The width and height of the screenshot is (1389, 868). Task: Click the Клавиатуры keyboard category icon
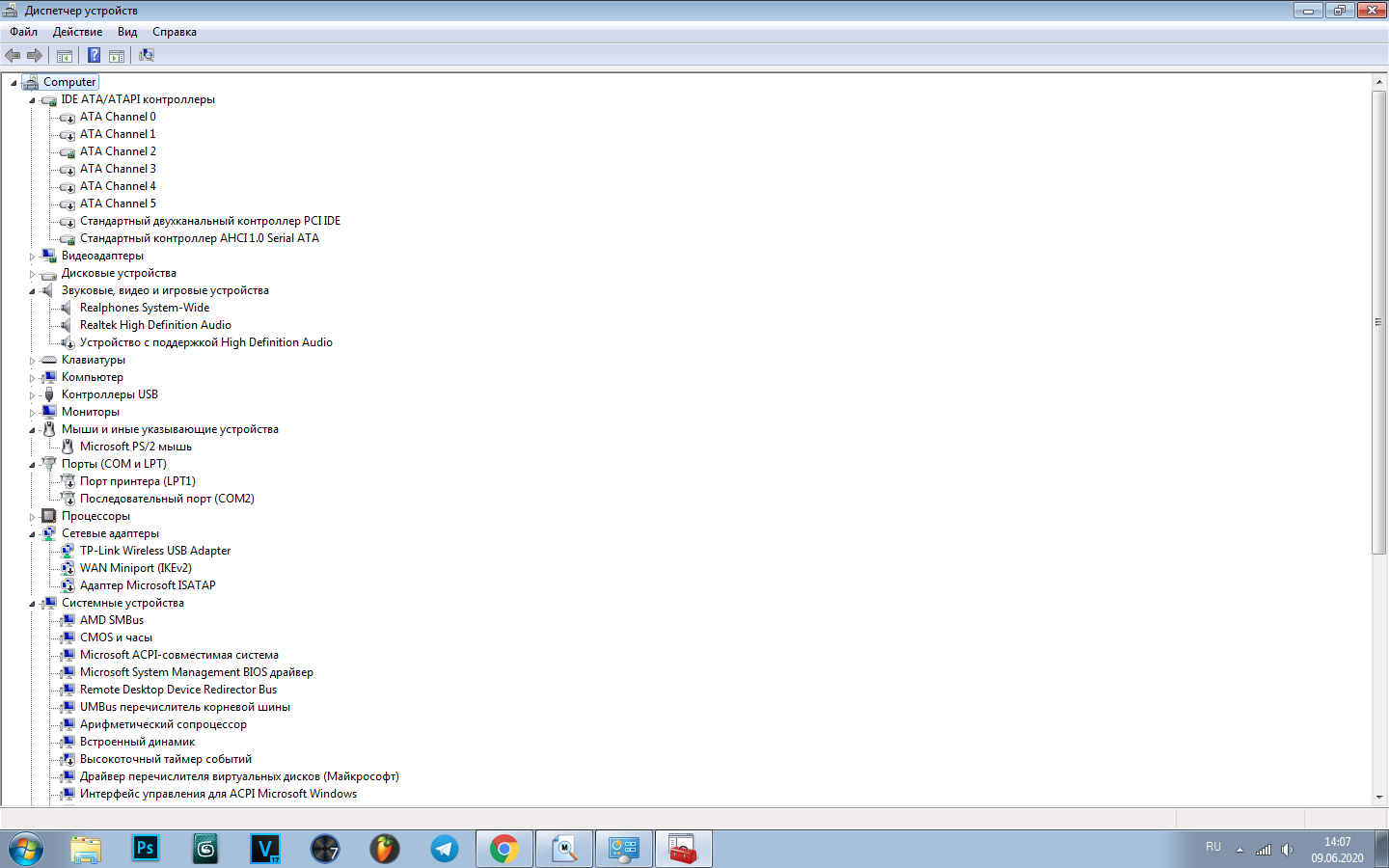coord(49,360)
